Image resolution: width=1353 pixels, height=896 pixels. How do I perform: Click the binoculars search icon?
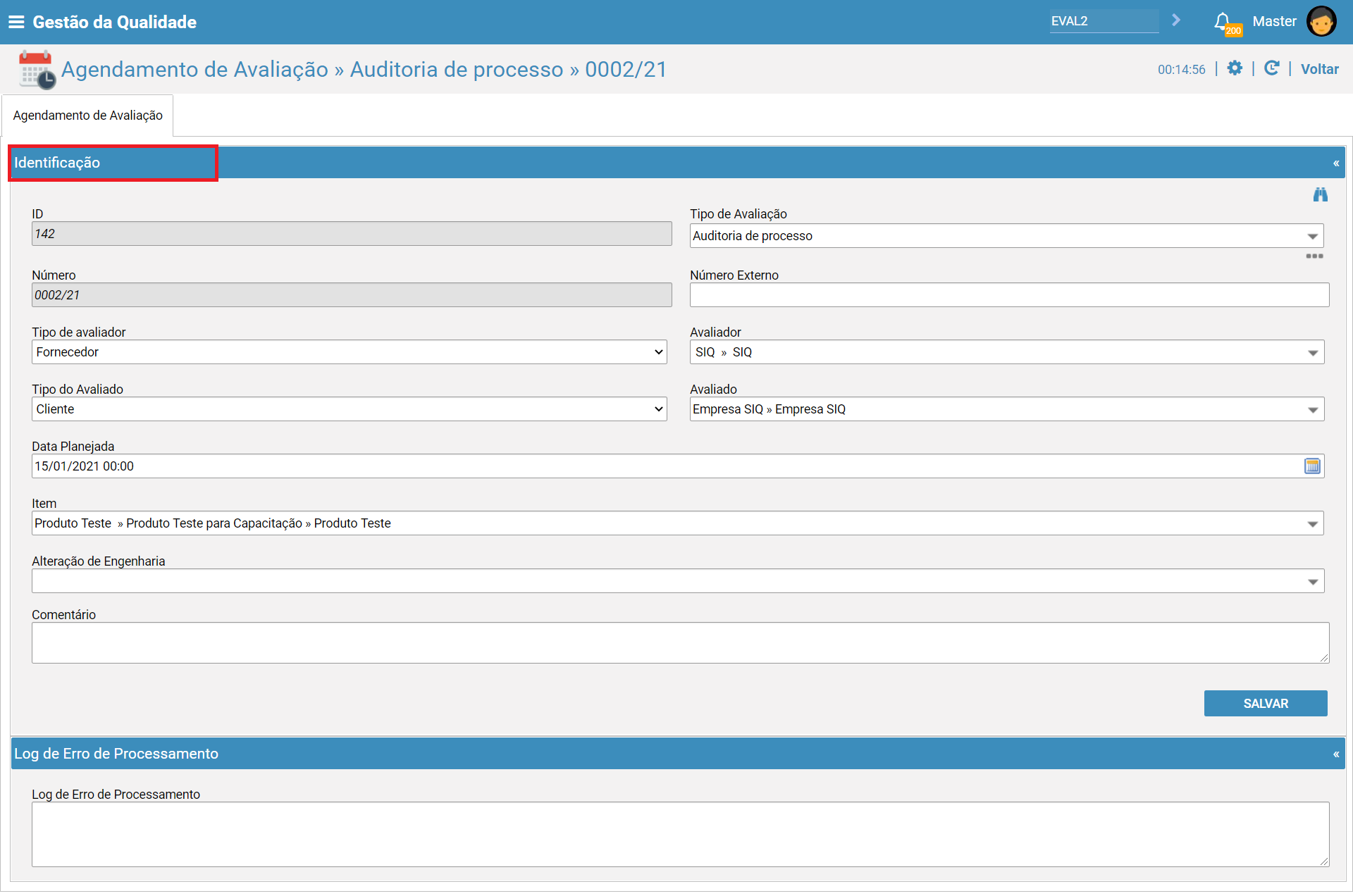[x=1320, y=194]
